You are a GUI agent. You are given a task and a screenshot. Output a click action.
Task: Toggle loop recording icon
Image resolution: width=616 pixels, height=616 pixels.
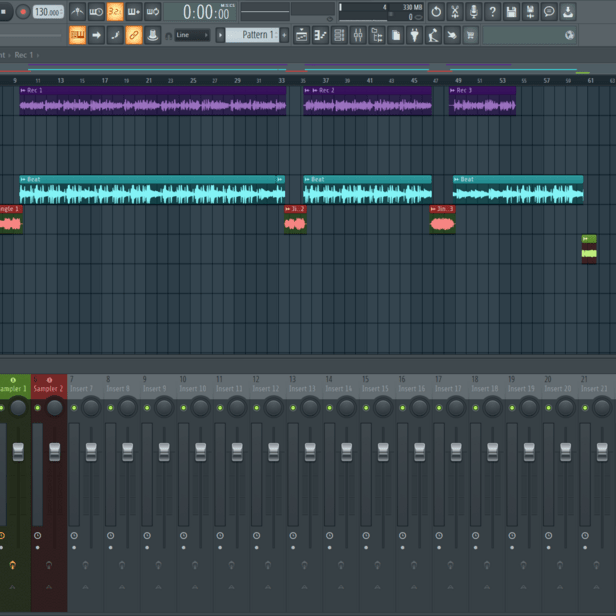click(x=153, y=12)
